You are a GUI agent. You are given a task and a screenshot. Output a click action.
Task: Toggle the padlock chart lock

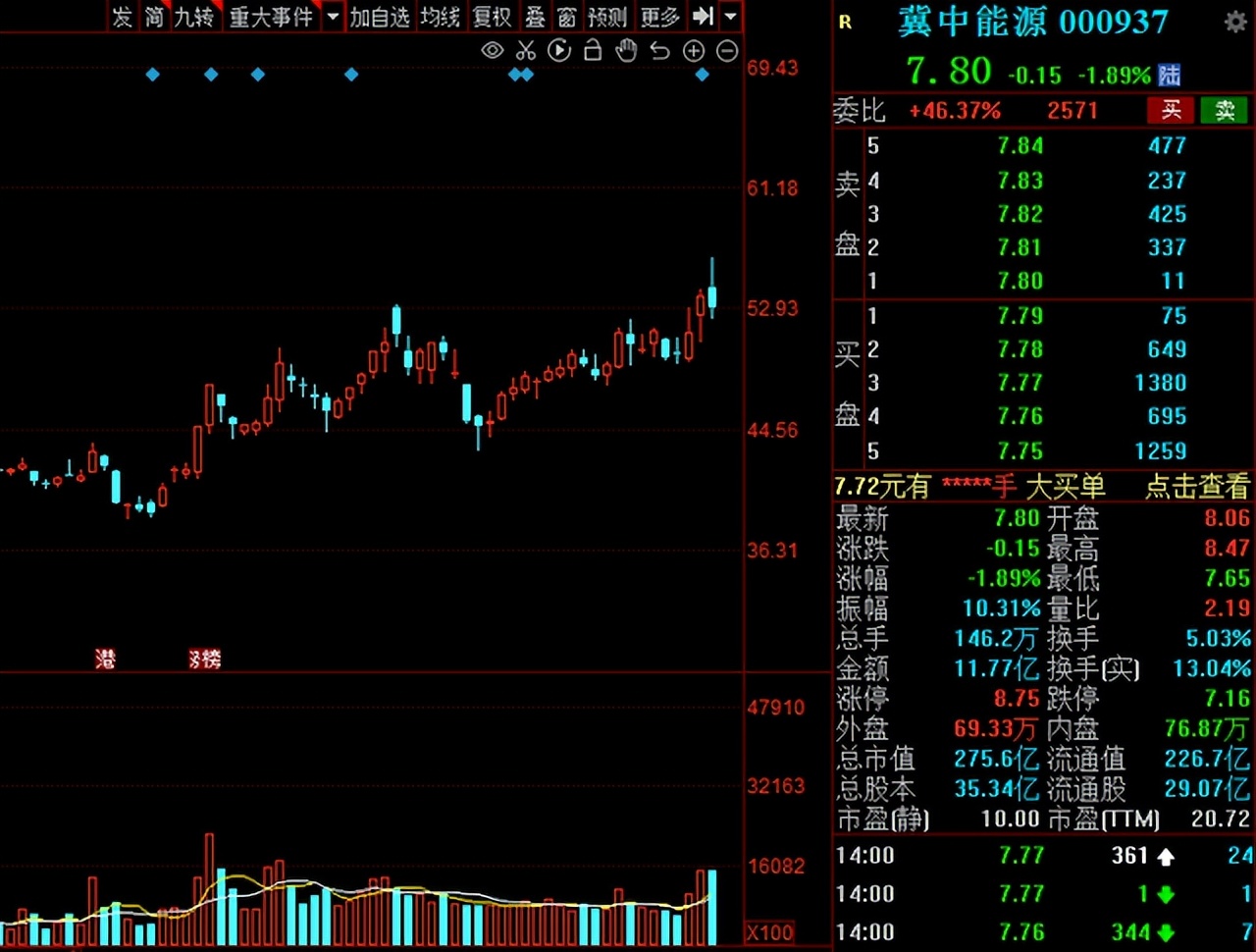click(593, 50)
